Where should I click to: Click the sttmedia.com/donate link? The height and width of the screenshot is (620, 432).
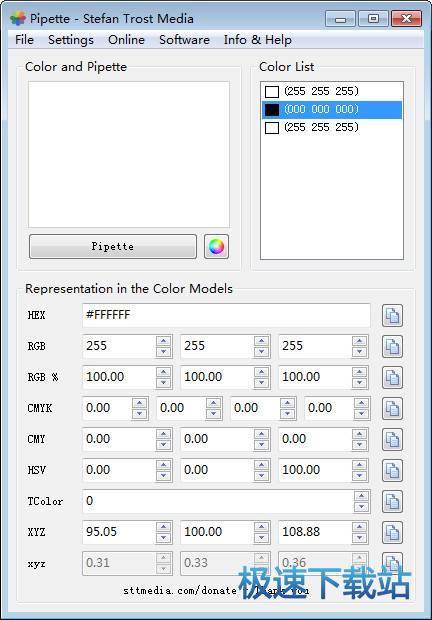click(x=180, y=591)
